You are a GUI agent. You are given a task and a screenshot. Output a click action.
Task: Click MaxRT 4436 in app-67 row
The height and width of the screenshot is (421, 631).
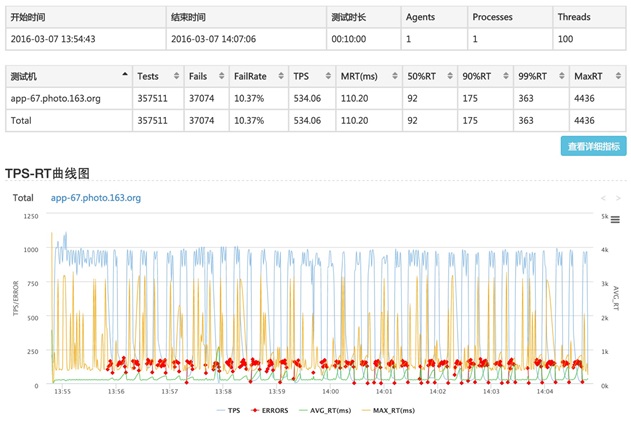[584, 99]
